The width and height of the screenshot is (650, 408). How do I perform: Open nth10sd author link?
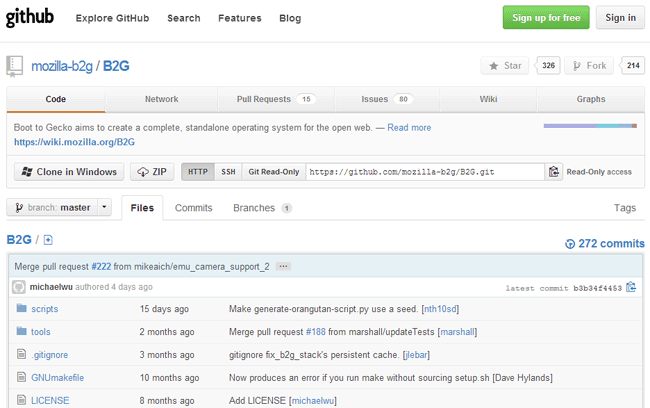440,309
